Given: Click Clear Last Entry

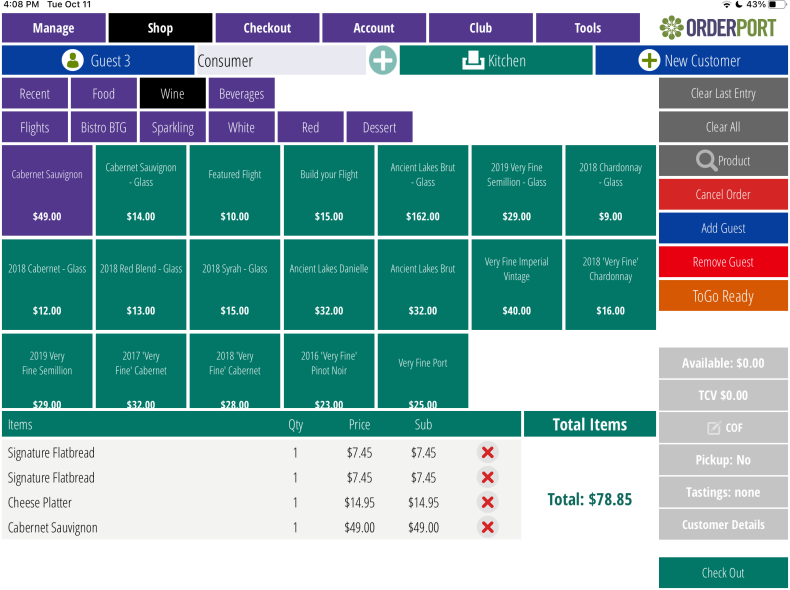Looking at the screenshot, I should [723, 93].
